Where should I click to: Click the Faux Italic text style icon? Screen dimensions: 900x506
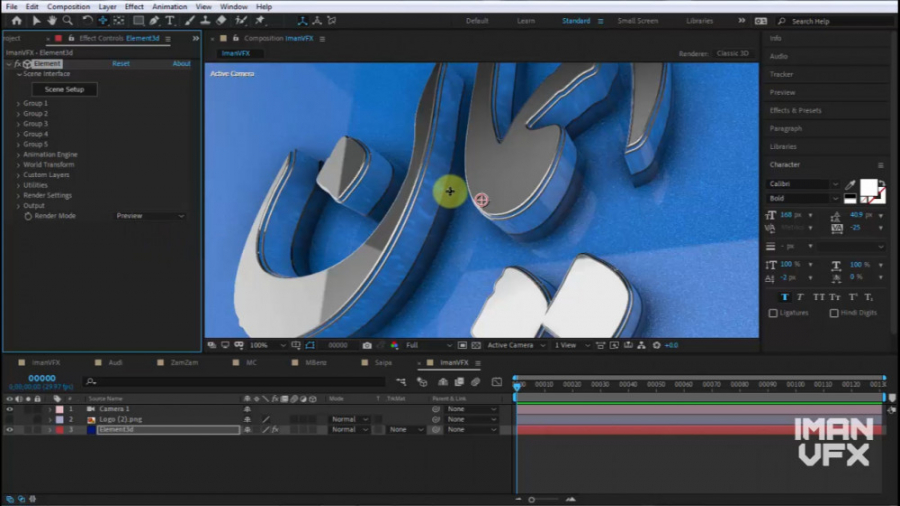pyautogui.click(x=802, y=297)
